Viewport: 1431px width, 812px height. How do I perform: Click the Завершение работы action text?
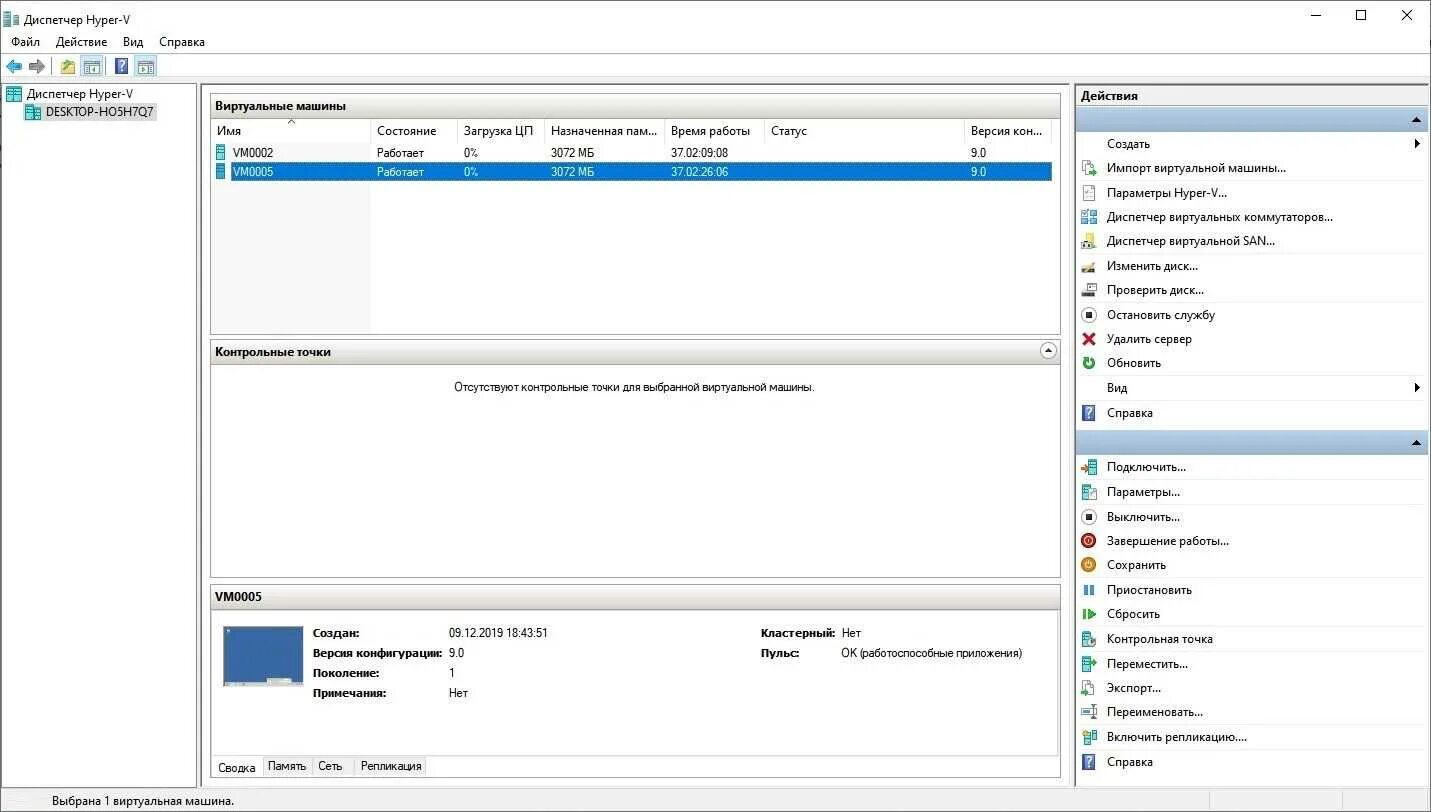click(x=1167, y=541)
